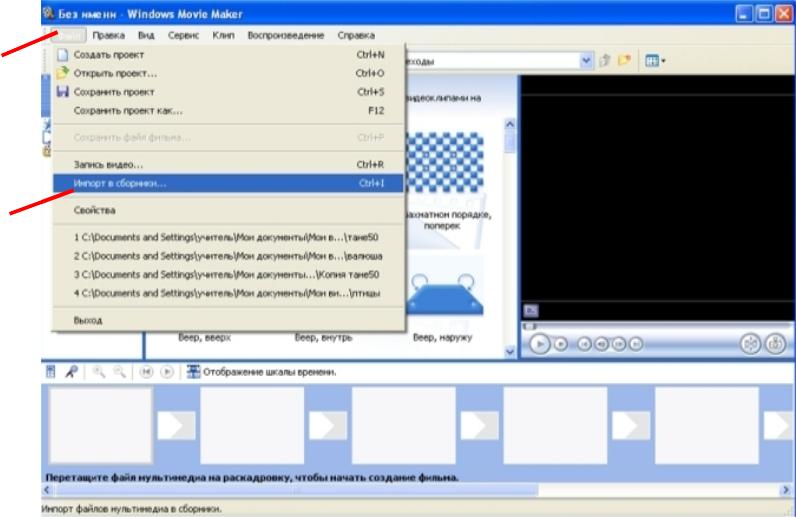796x517 pixels.
Task: Open the collection combo box dropdown arrow
Action: [586, 61]
